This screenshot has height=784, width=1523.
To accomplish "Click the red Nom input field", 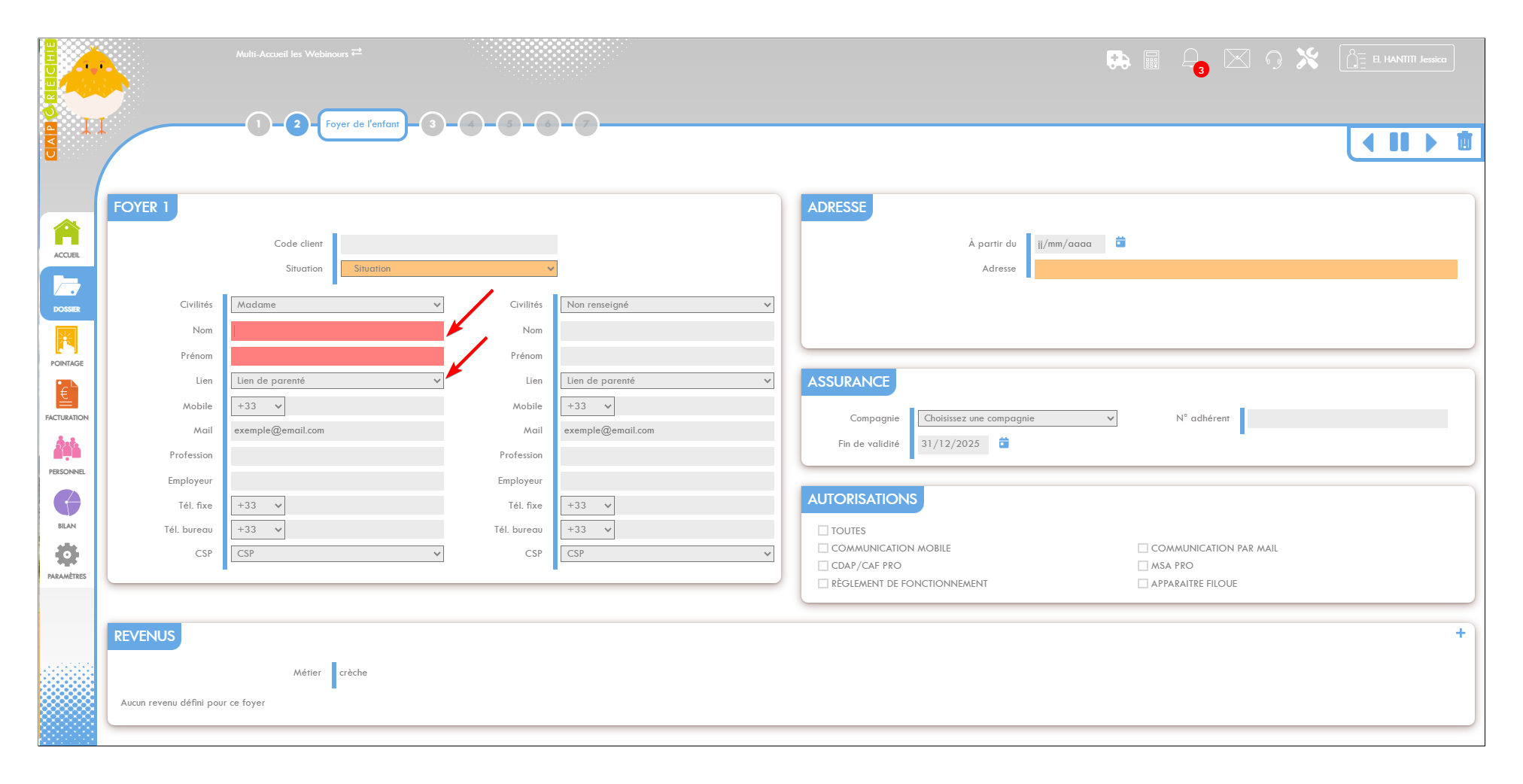I will pos(337,331).
